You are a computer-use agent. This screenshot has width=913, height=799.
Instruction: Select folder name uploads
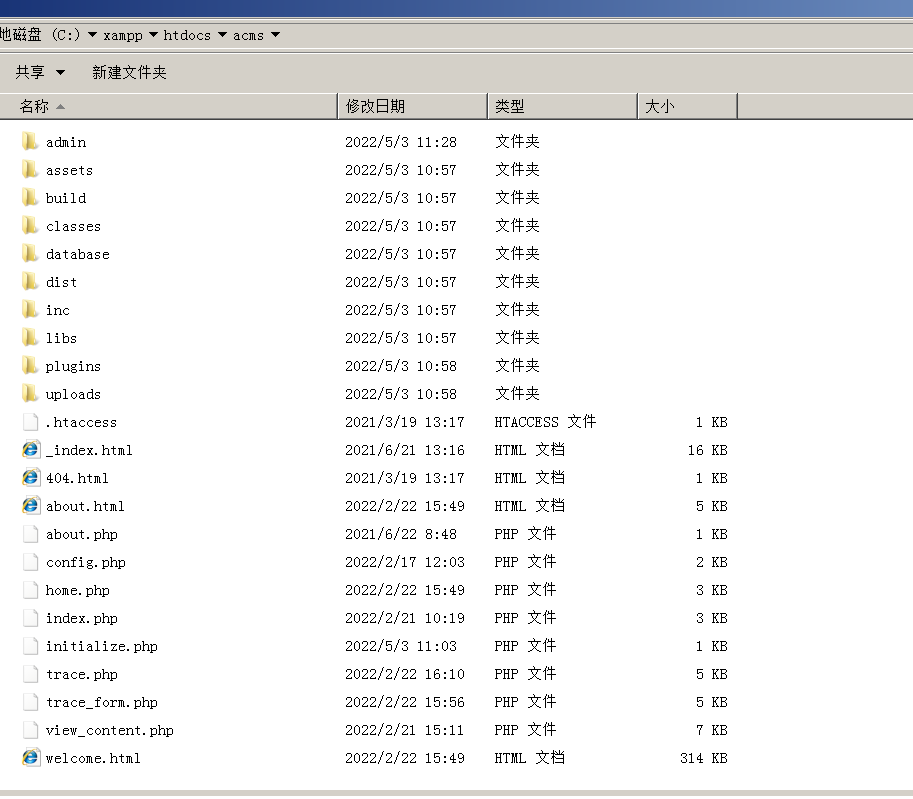(73, 394)
